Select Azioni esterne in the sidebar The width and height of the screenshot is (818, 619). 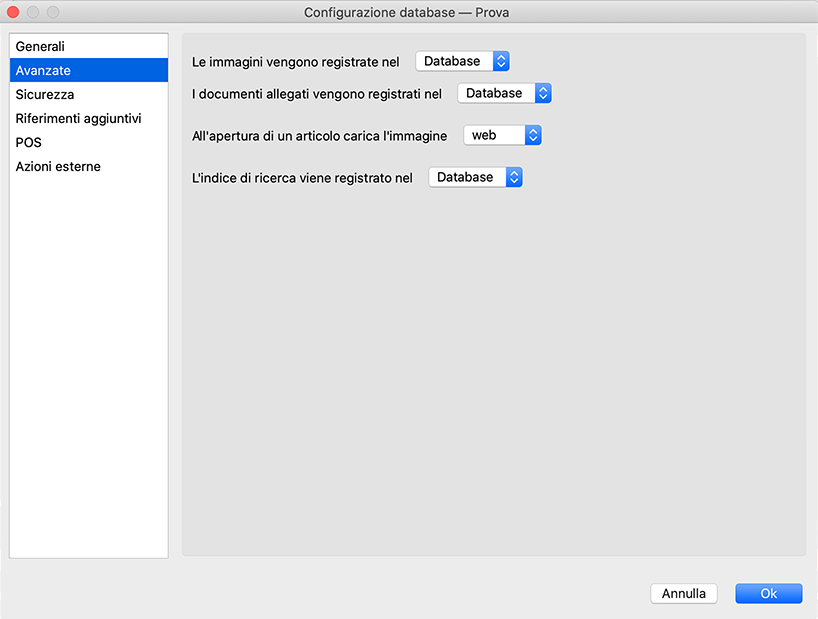58,167
